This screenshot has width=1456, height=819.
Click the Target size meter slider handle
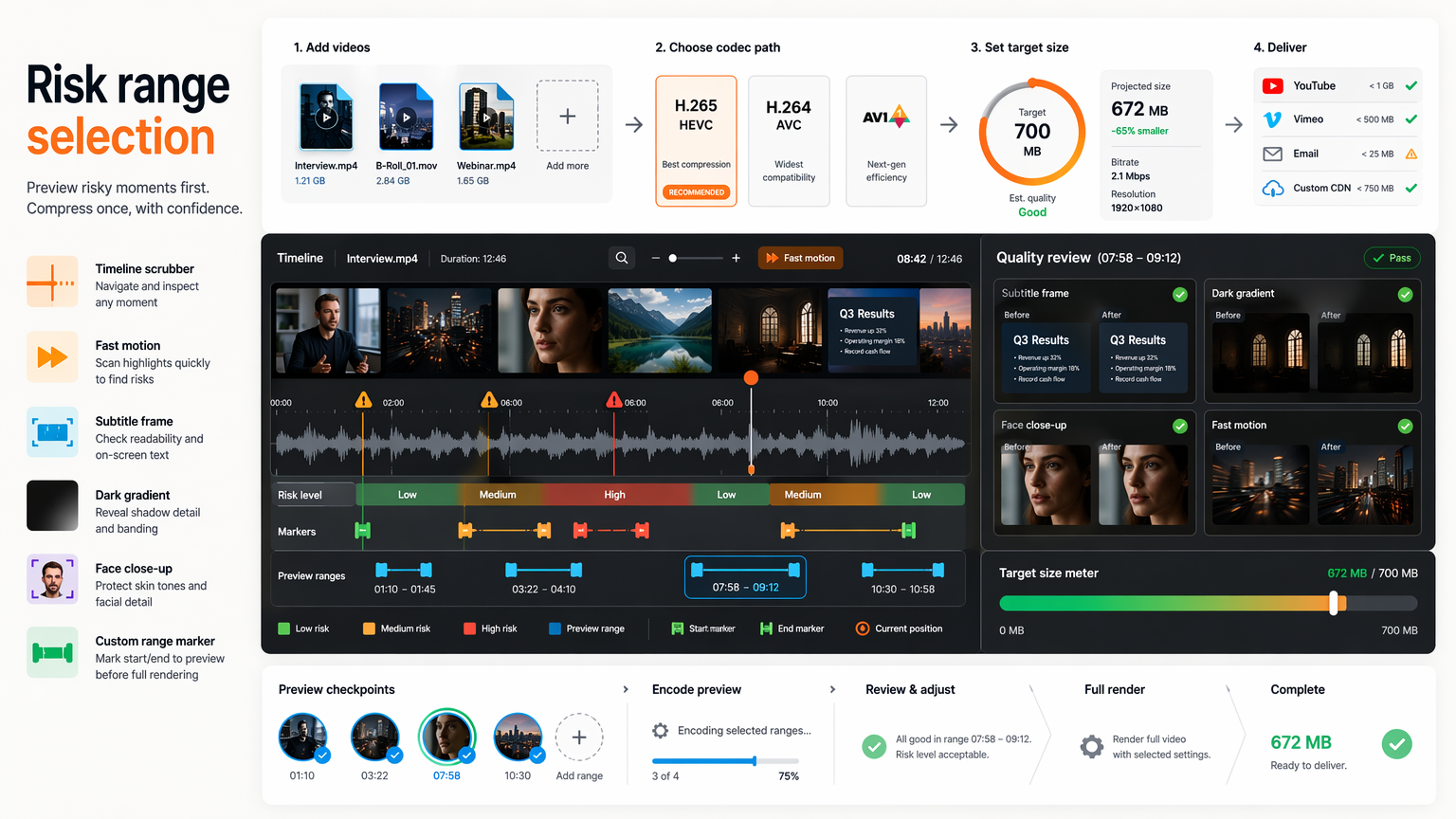1334,603
